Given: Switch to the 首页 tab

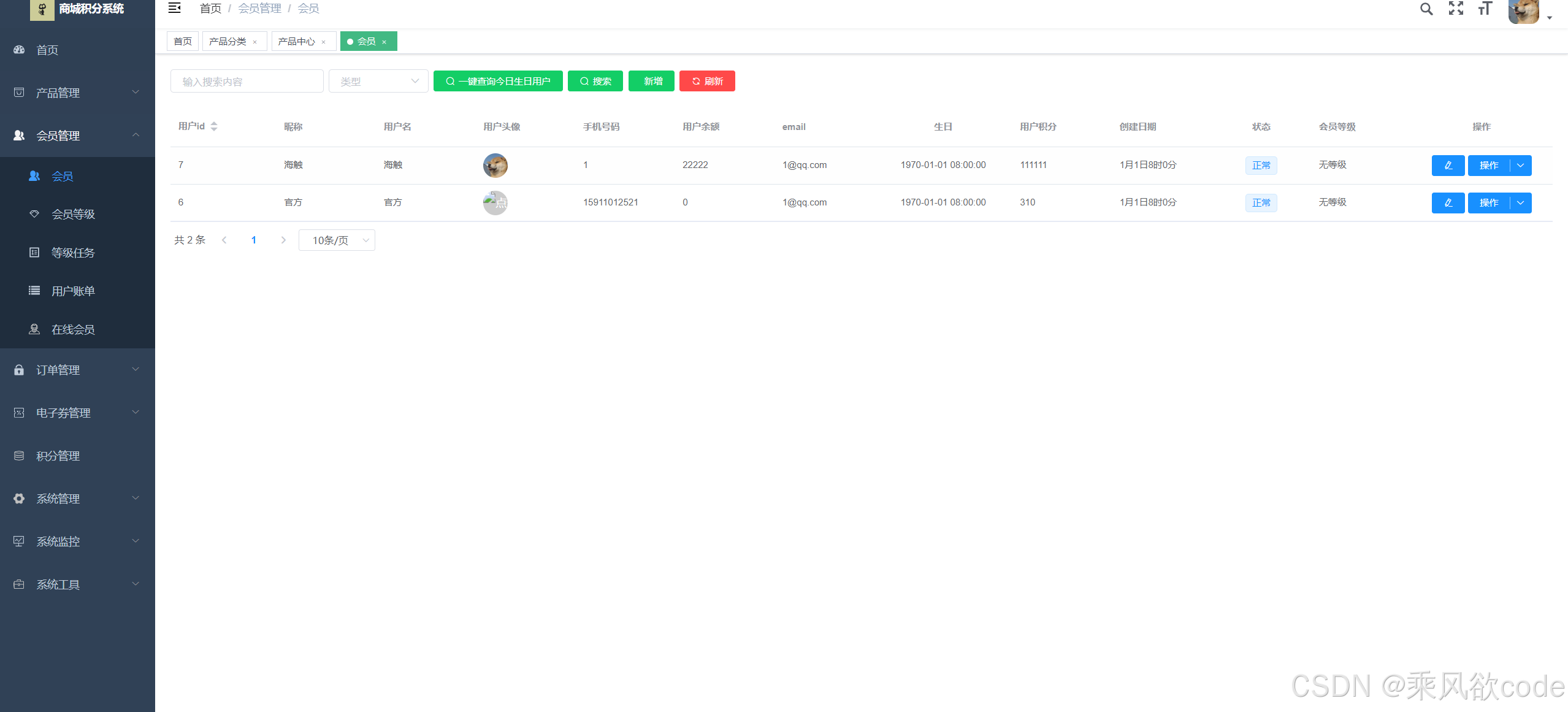Looking at the screenshot, I should (x=183, y=42).
